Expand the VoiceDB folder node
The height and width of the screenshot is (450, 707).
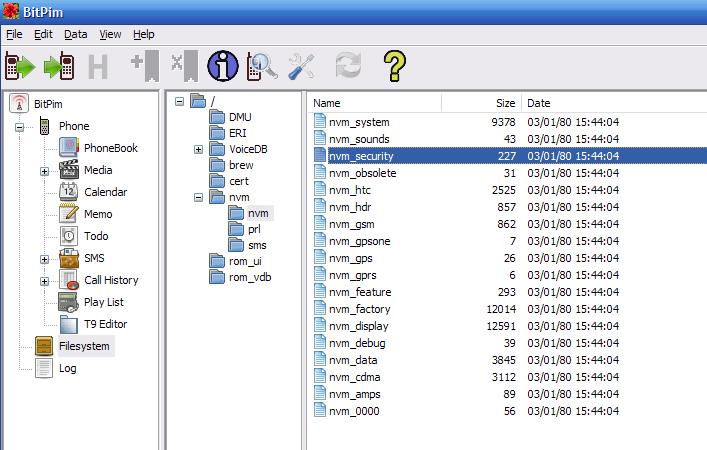click(x=198, y=150)
